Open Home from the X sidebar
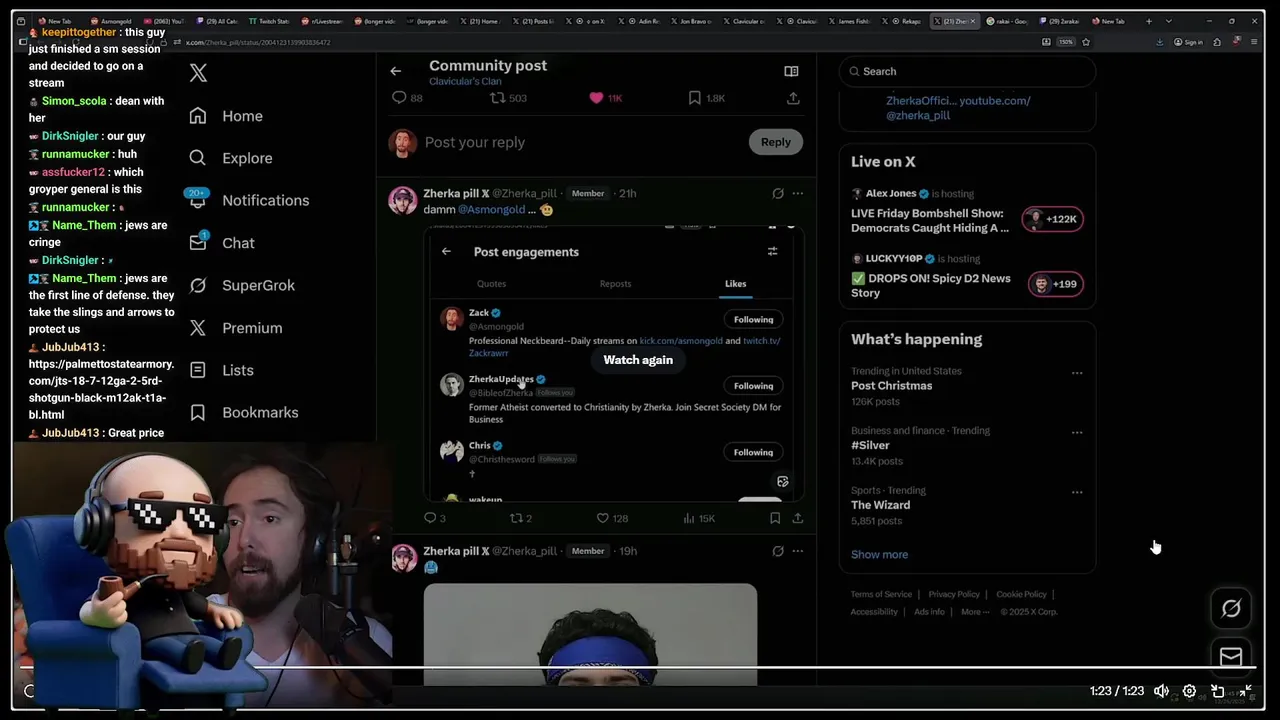Viewport: 1280px width, 720px height. (226, 116)
